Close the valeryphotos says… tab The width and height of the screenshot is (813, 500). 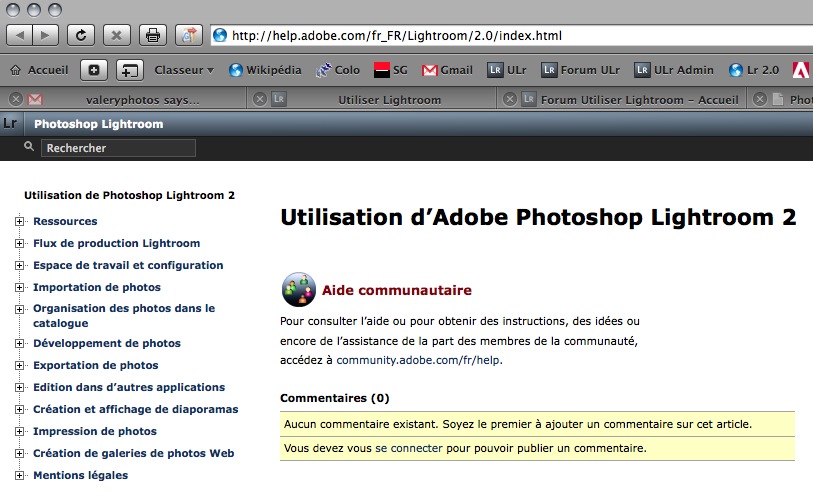tap(16, 99)
